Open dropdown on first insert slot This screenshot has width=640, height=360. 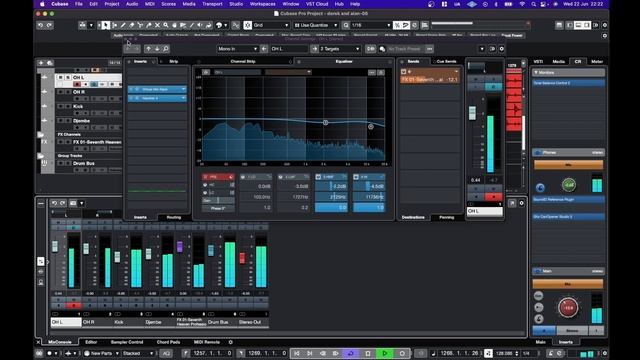click(x=183, y=89)
